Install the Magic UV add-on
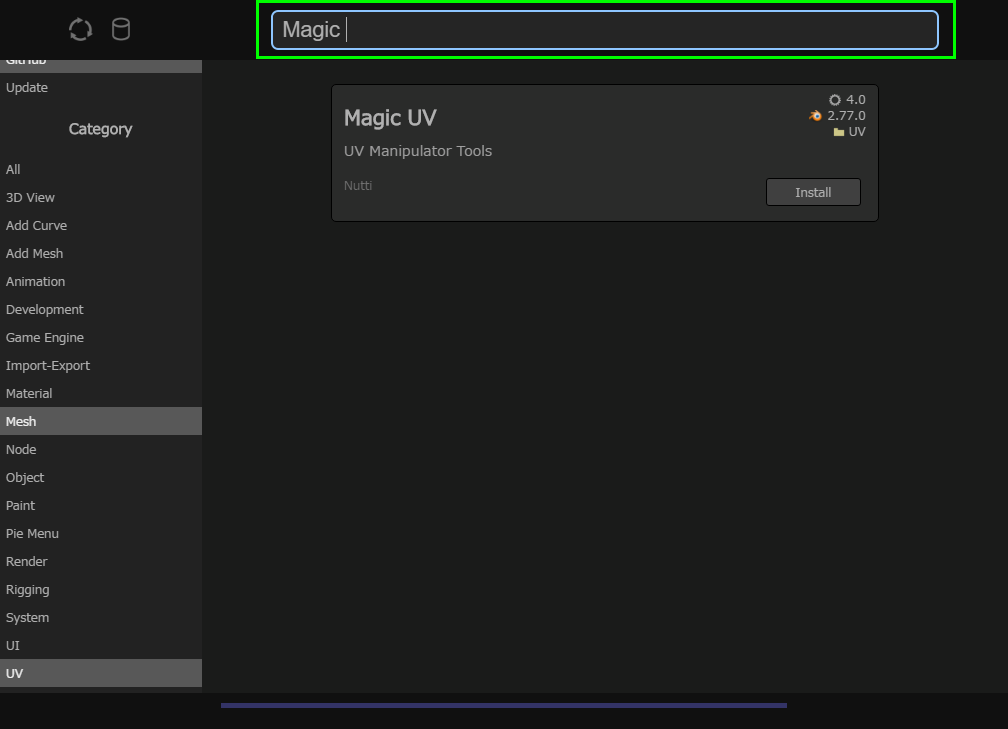The width and height of the screenshot is (1008, 729). 813,192
